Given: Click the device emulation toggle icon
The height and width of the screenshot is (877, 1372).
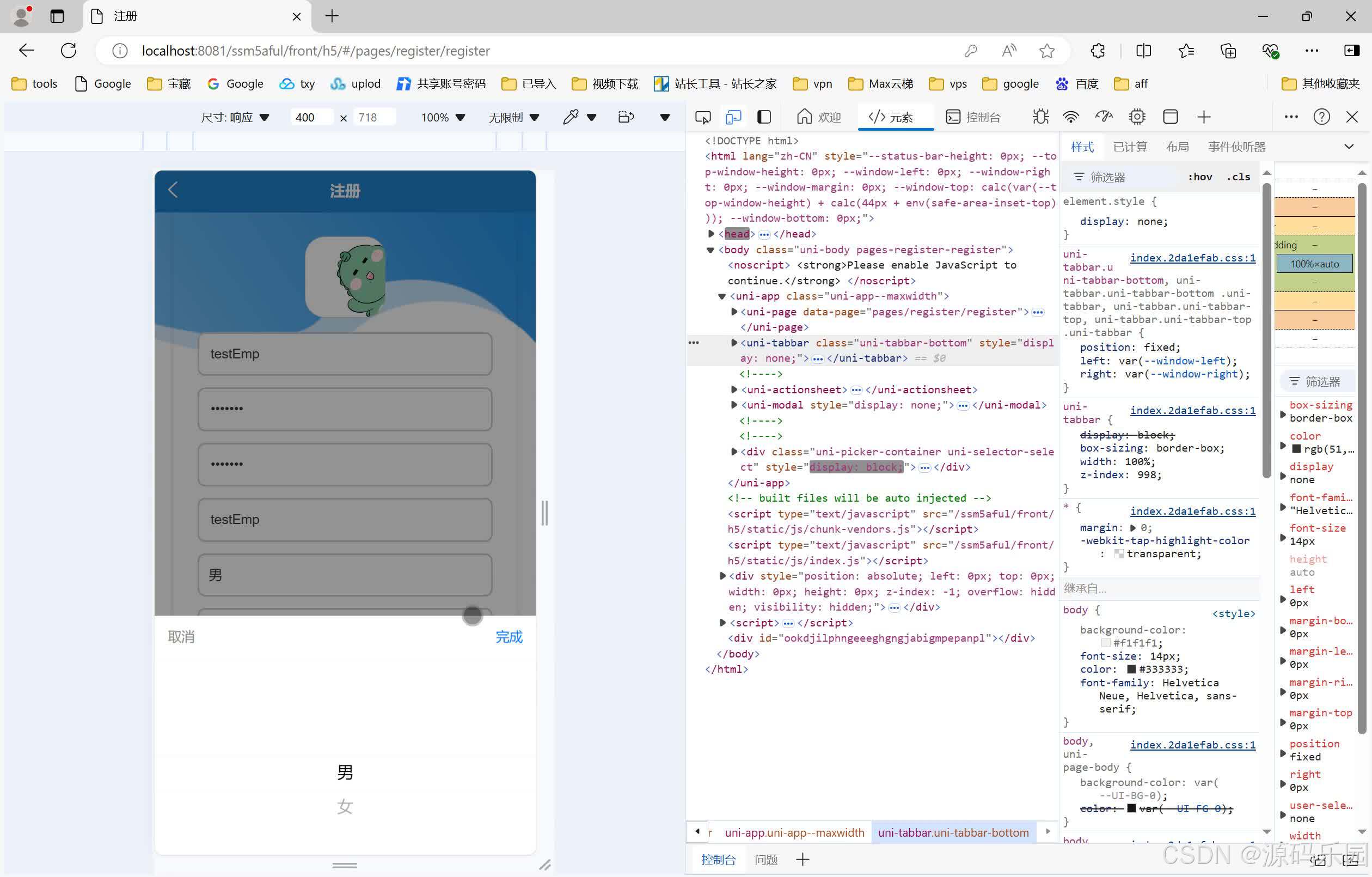Looking at the screenshot, I should click(x=733, y=117).
